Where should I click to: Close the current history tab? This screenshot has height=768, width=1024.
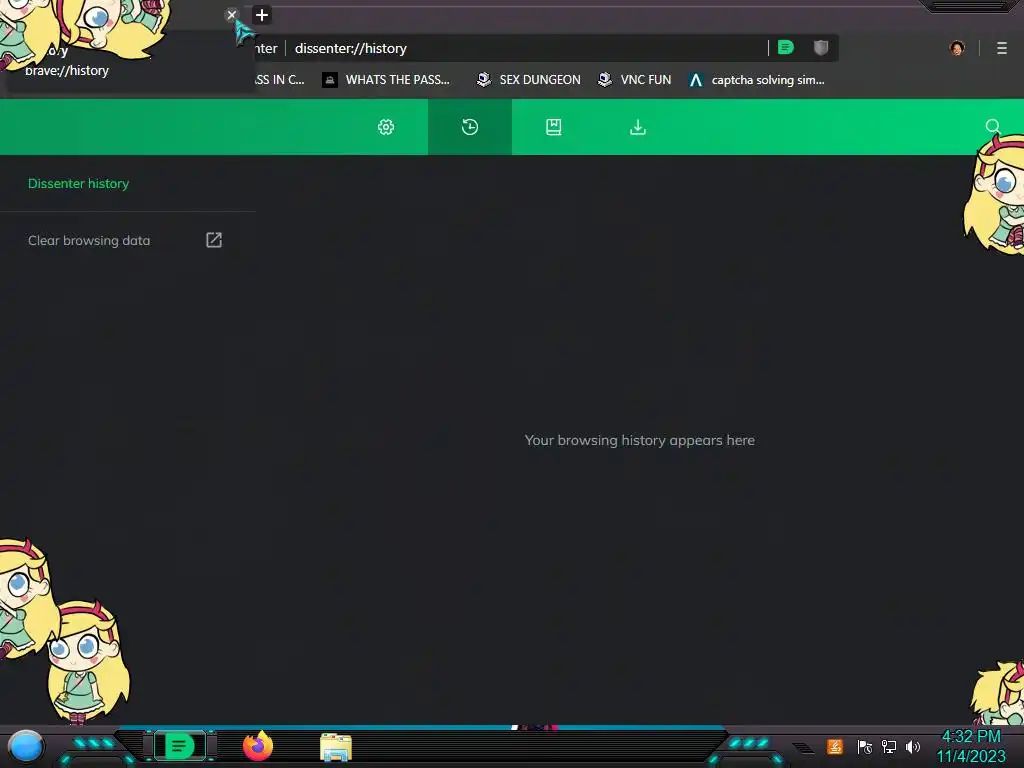(231, 14)
